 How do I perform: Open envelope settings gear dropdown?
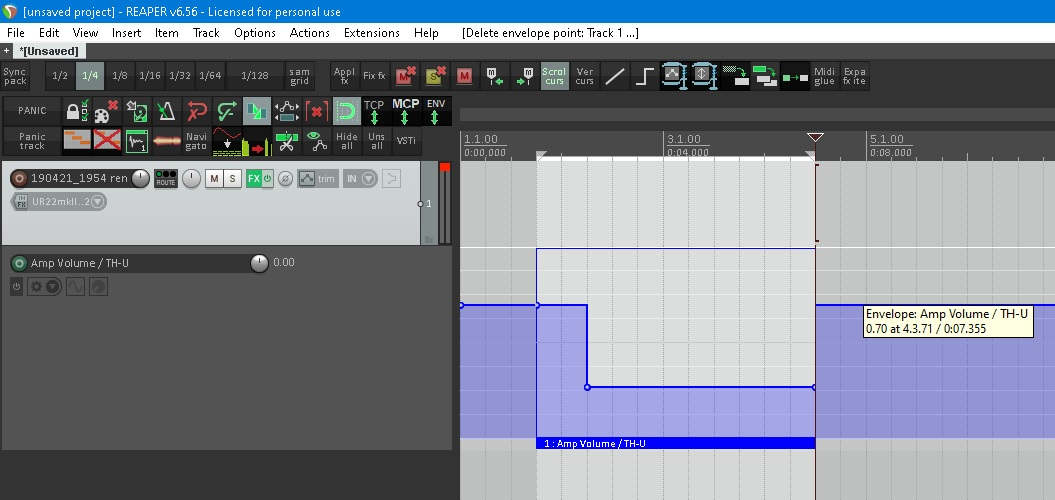(x=44, y=287)
